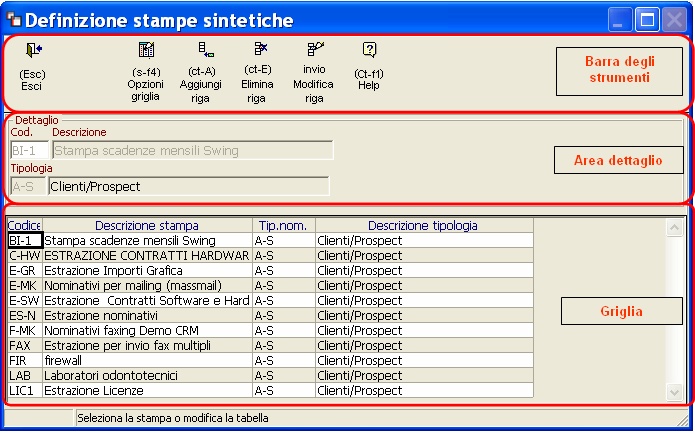
Task: Click 'Laboratori odontotecnici' cell
Action: point(147,376)
